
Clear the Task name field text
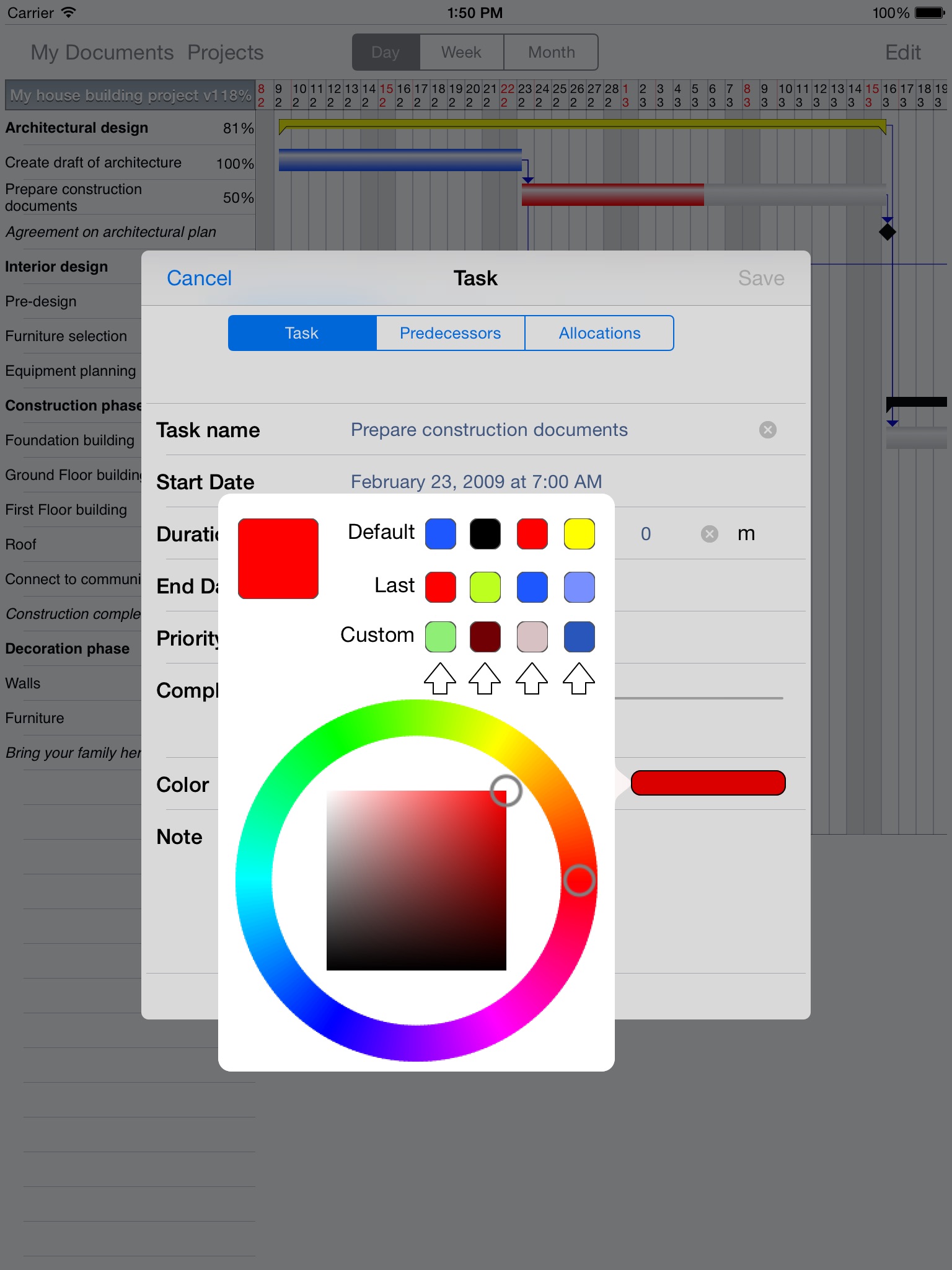(x=767, y=430)
